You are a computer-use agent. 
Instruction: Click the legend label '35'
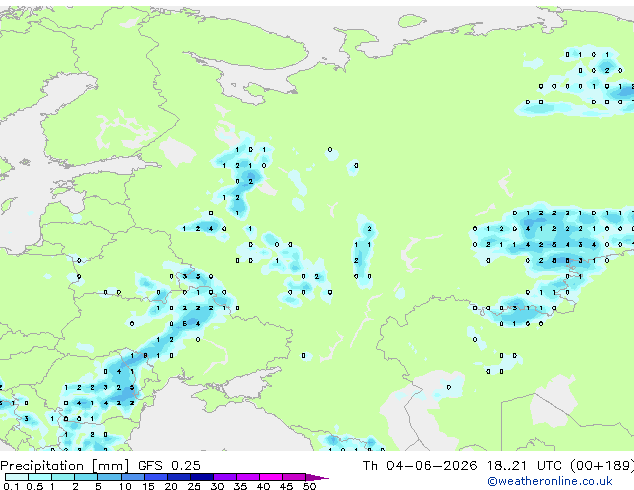[x=241, y=486]
